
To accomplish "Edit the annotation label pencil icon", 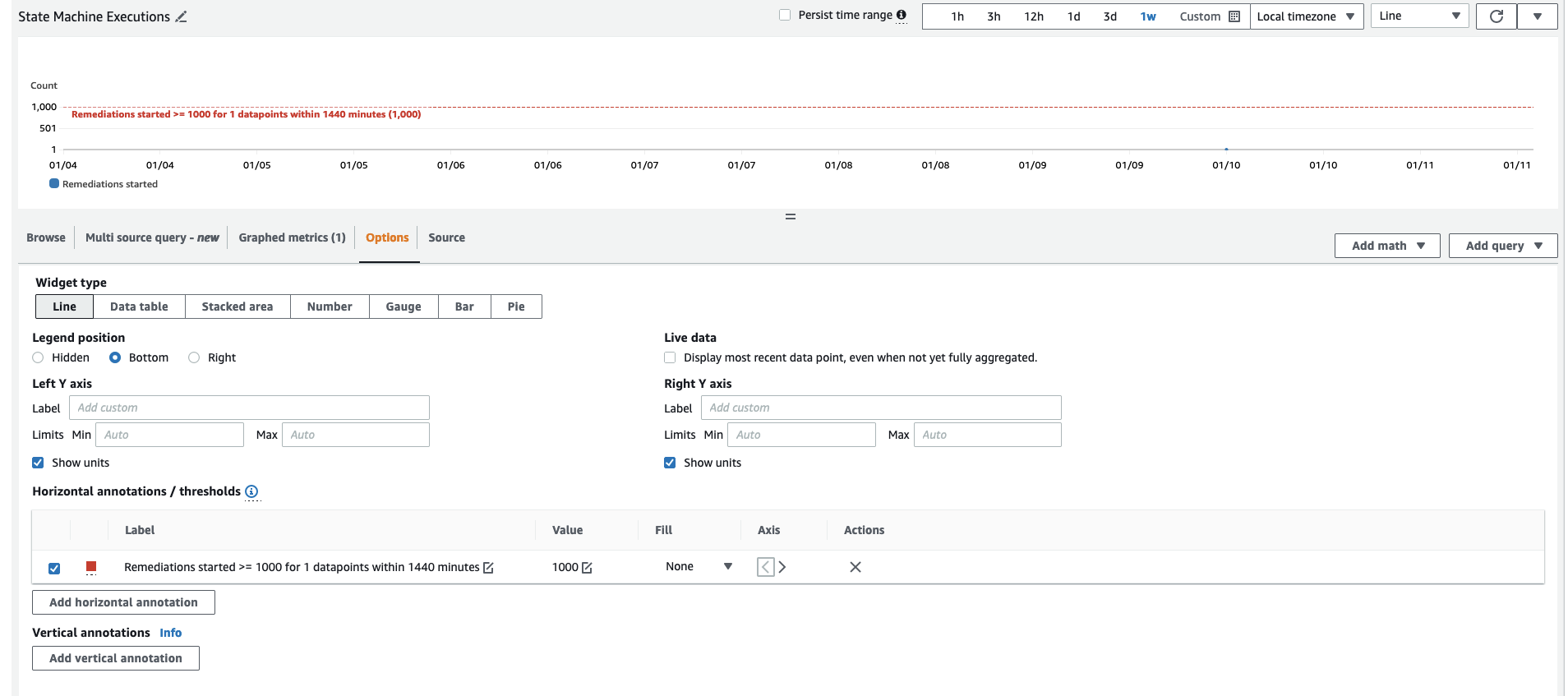I will point(488,568).
